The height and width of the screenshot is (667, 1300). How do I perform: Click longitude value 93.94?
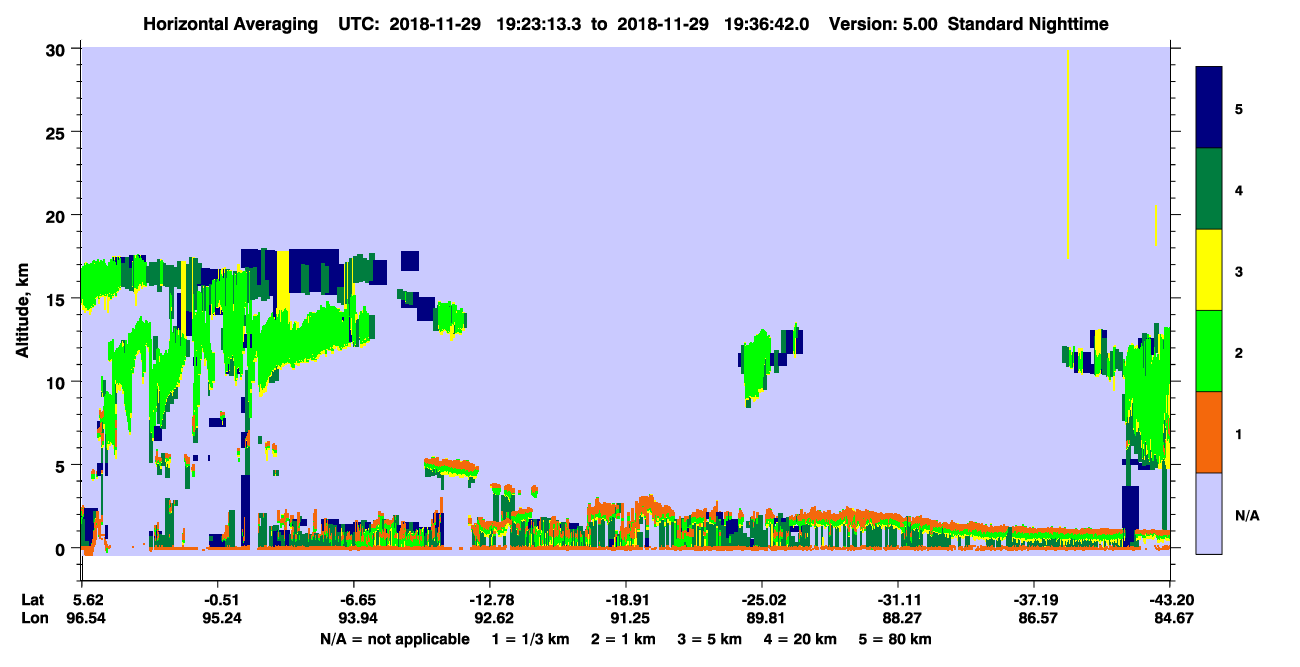356,619
